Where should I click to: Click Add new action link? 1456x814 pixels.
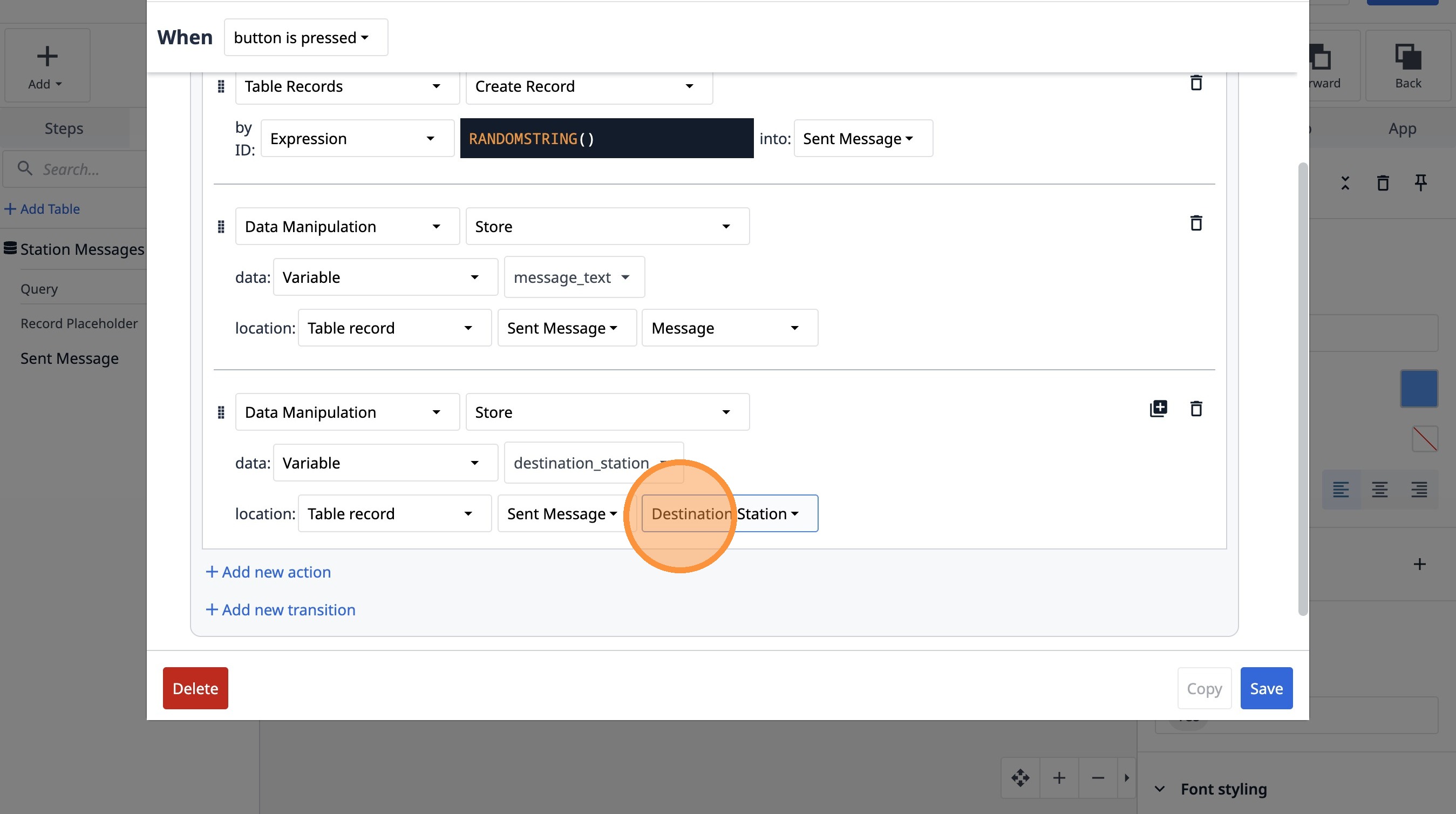tap(268, 572)
